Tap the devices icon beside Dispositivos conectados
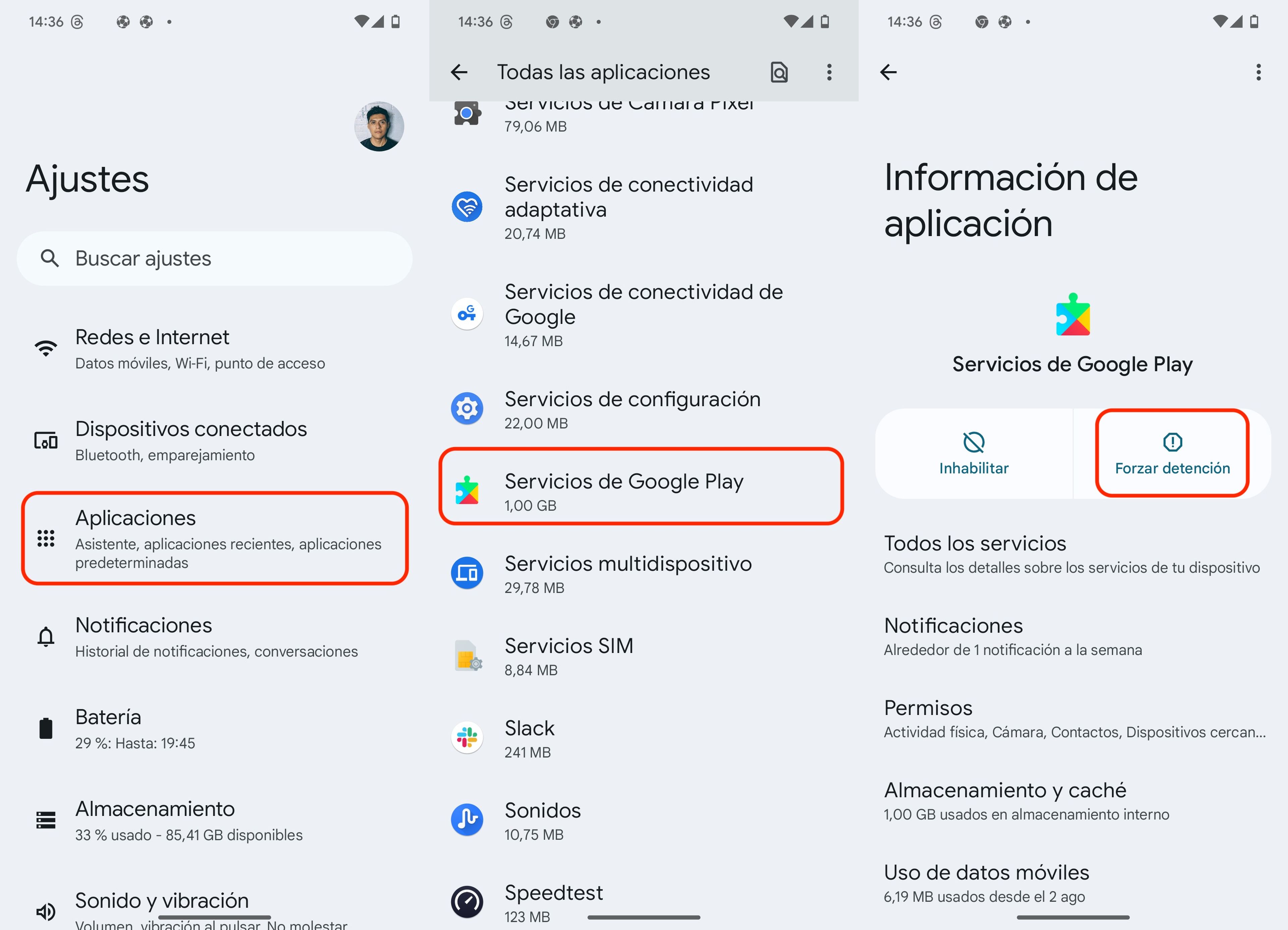The width and height of the screenshot is (1288, 930). tap(46, 440)
